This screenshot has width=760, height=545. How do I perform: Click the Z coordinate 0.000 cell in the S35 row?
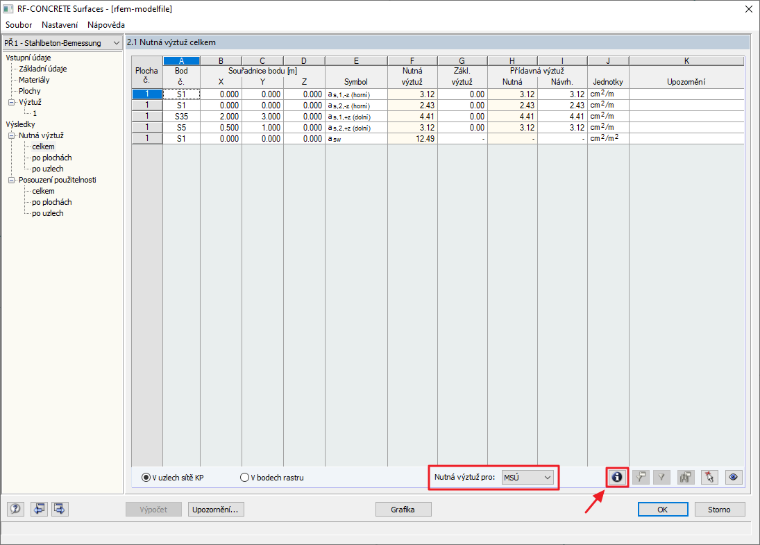(304, 116)
